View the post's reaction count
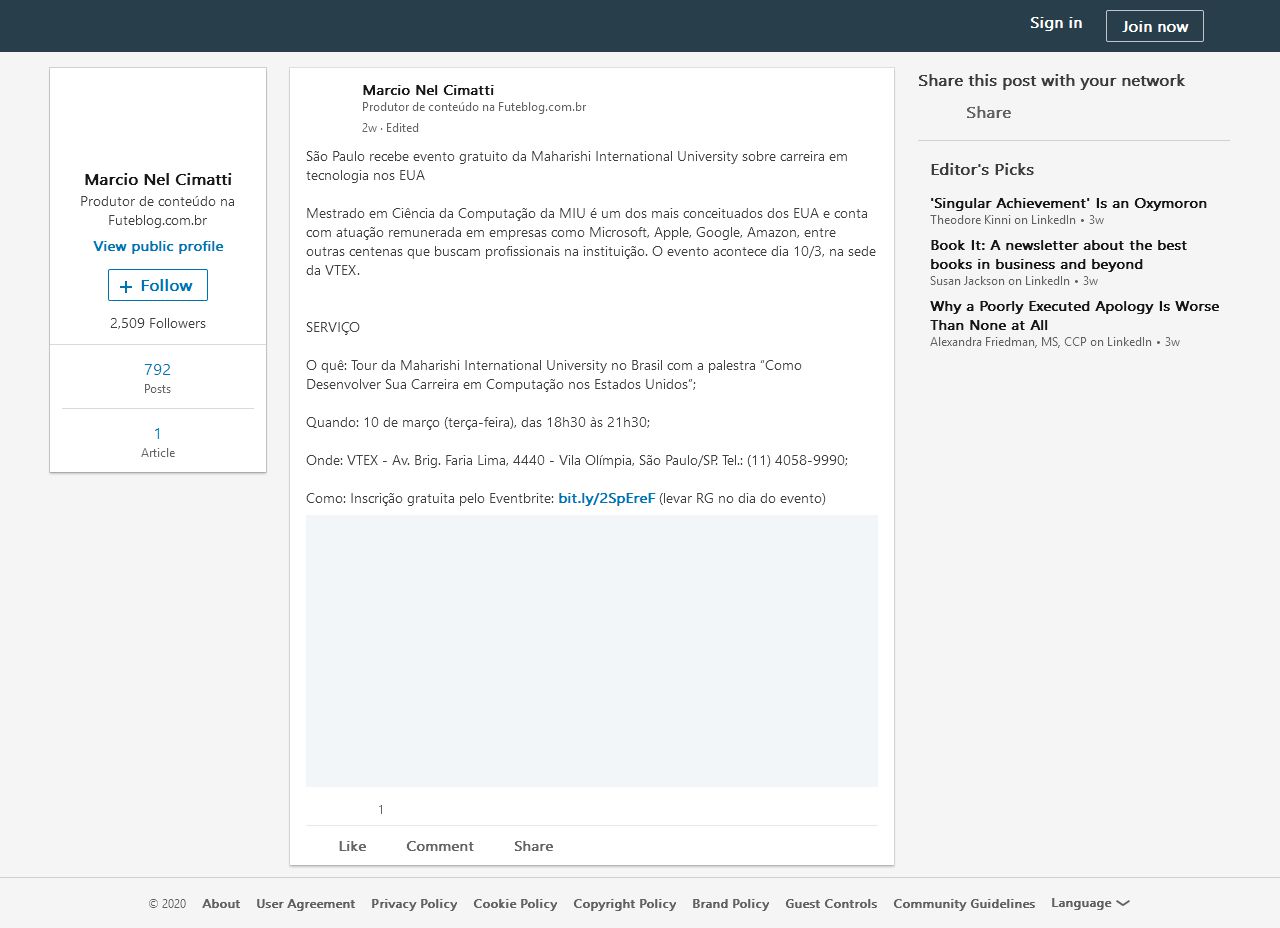This screenshot has height=928, width=1280. pyautogui.click(x=380, y=810)
